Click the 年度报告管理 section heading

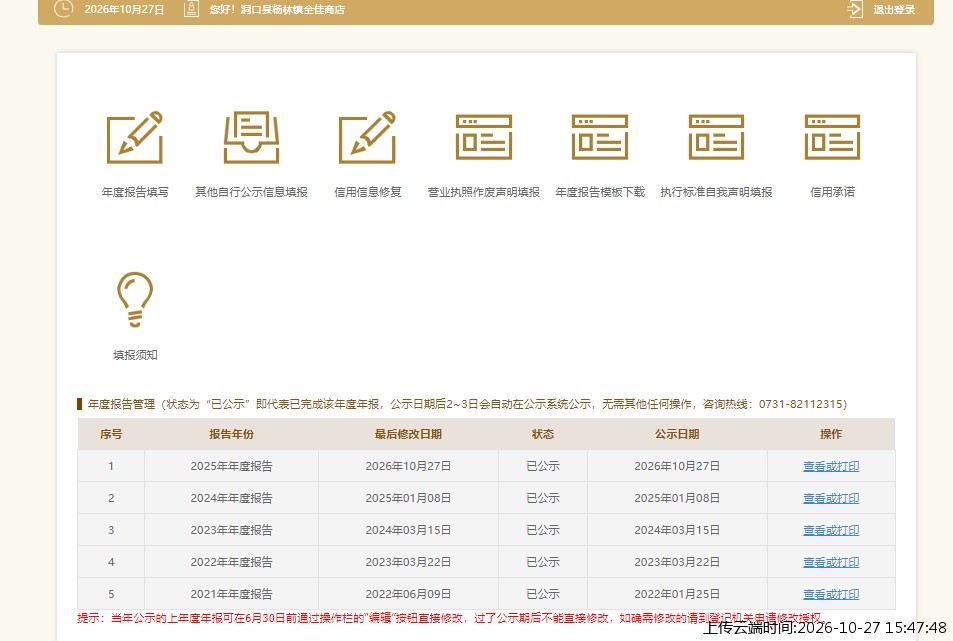tap(122, 404)
